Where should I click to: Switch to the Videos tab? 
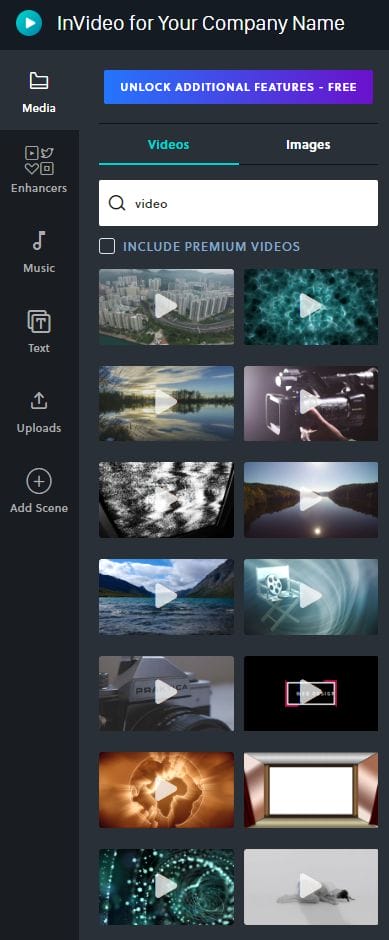pos(168,144)
